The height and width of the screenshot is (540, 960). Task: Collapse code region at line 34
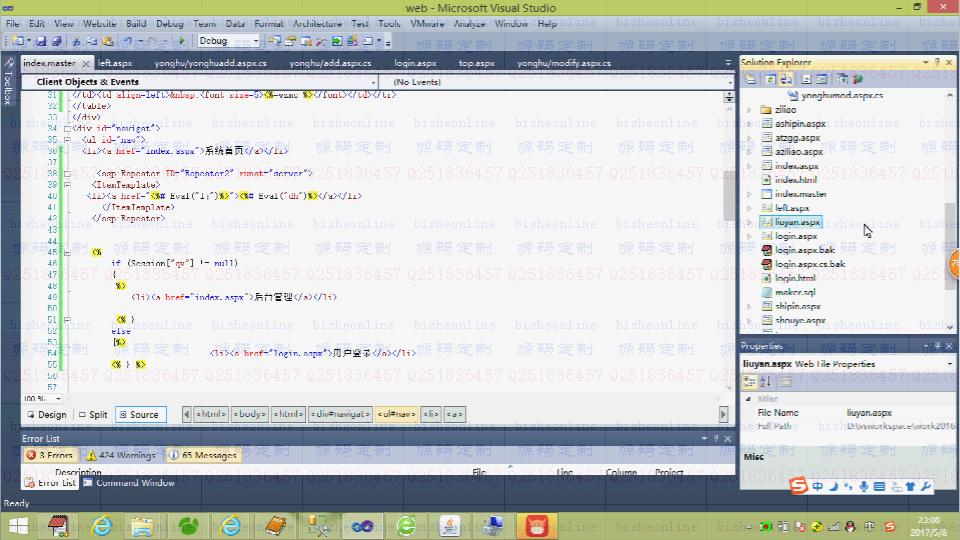pos(67,129)
